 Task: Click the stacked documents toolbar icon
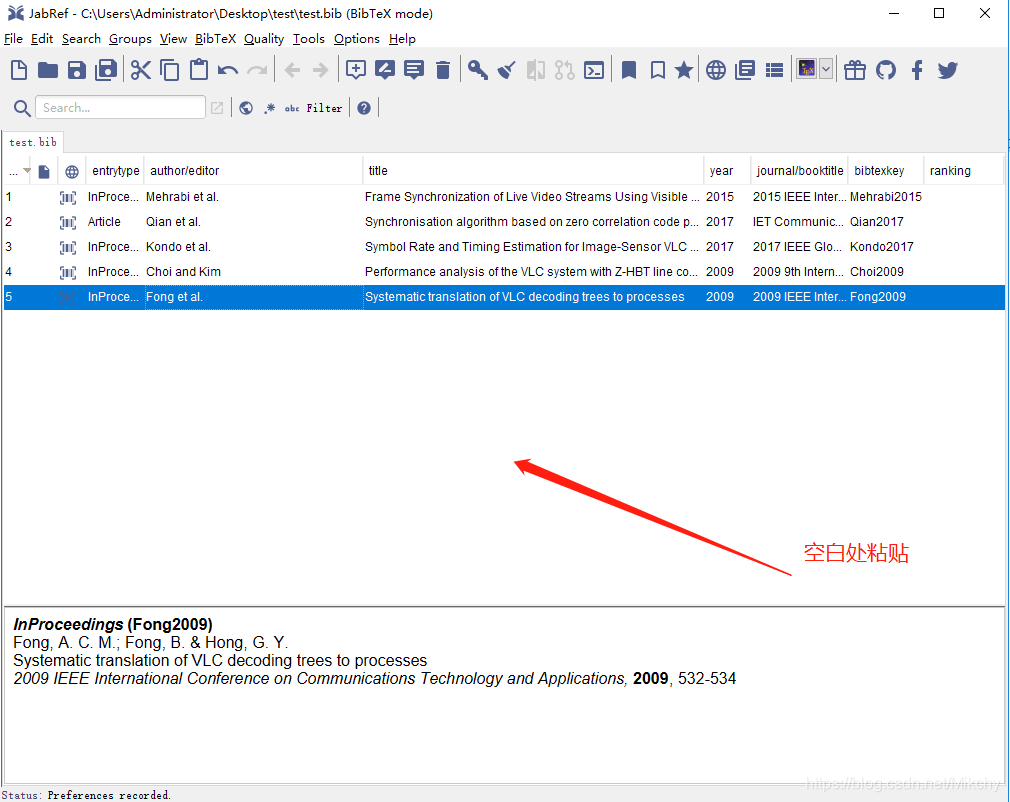745,70
